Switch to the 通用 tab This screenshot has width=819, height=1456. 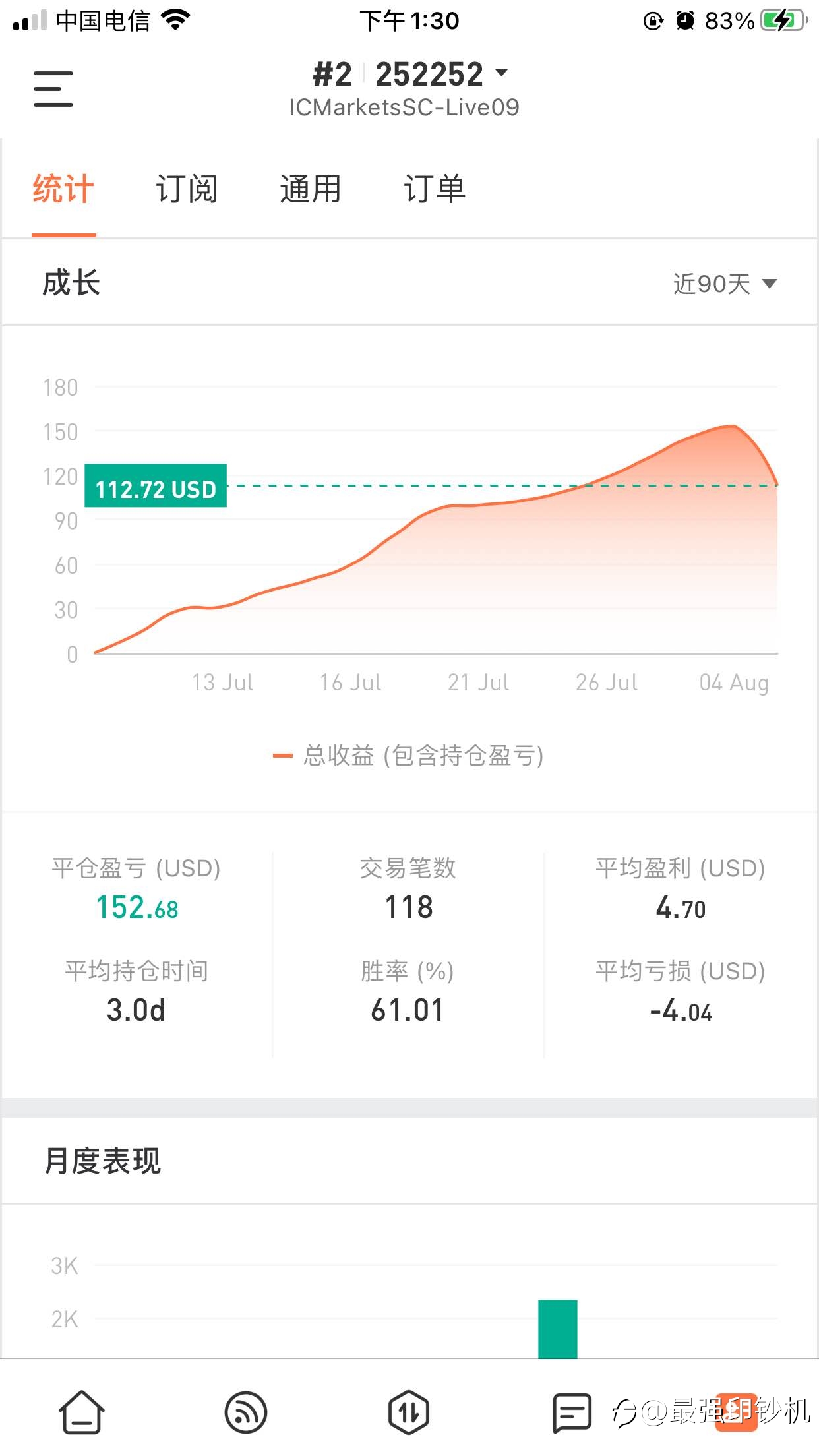click(311, 189)
